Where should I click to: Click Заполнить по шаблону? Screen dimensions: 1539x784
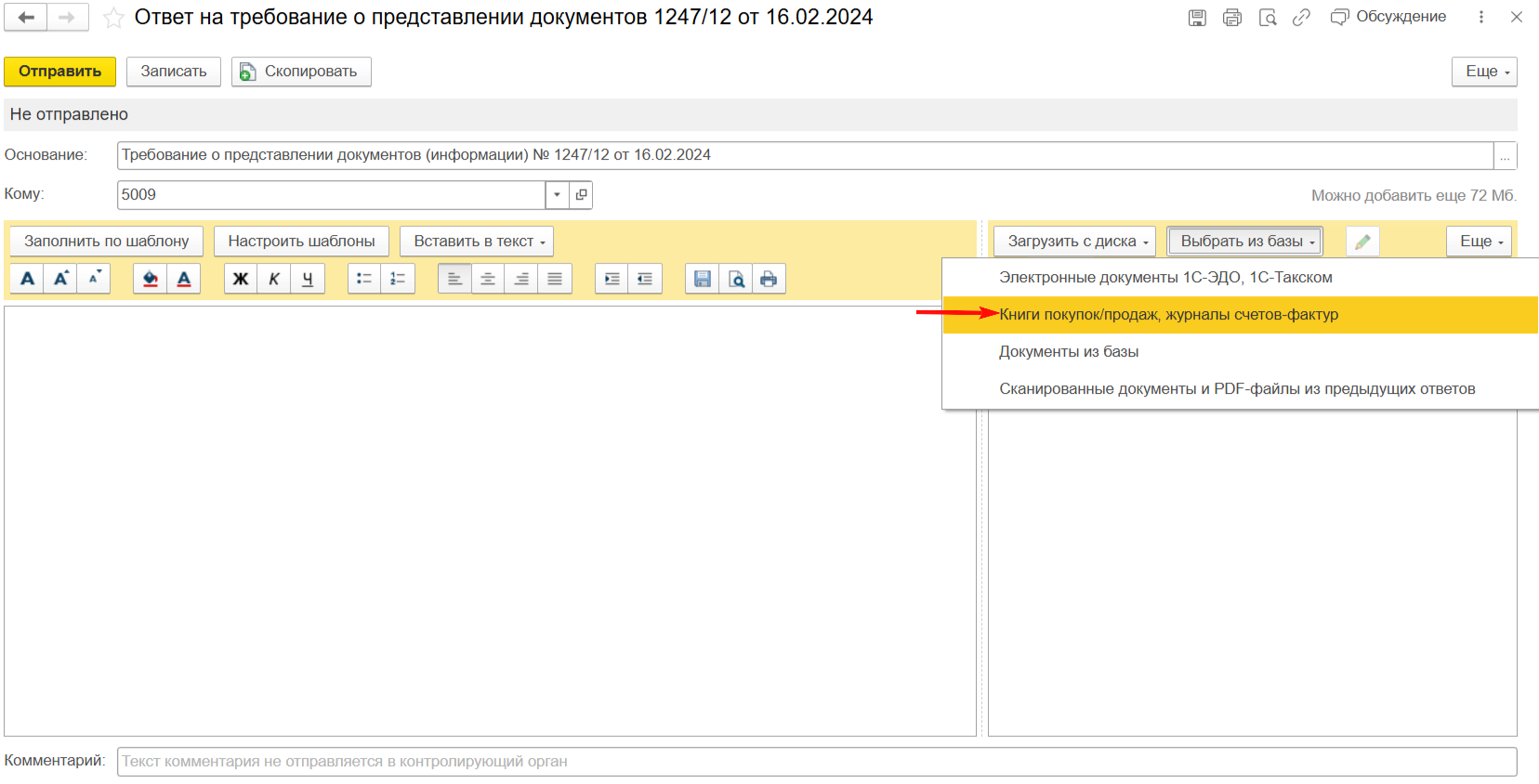point(107,242)
